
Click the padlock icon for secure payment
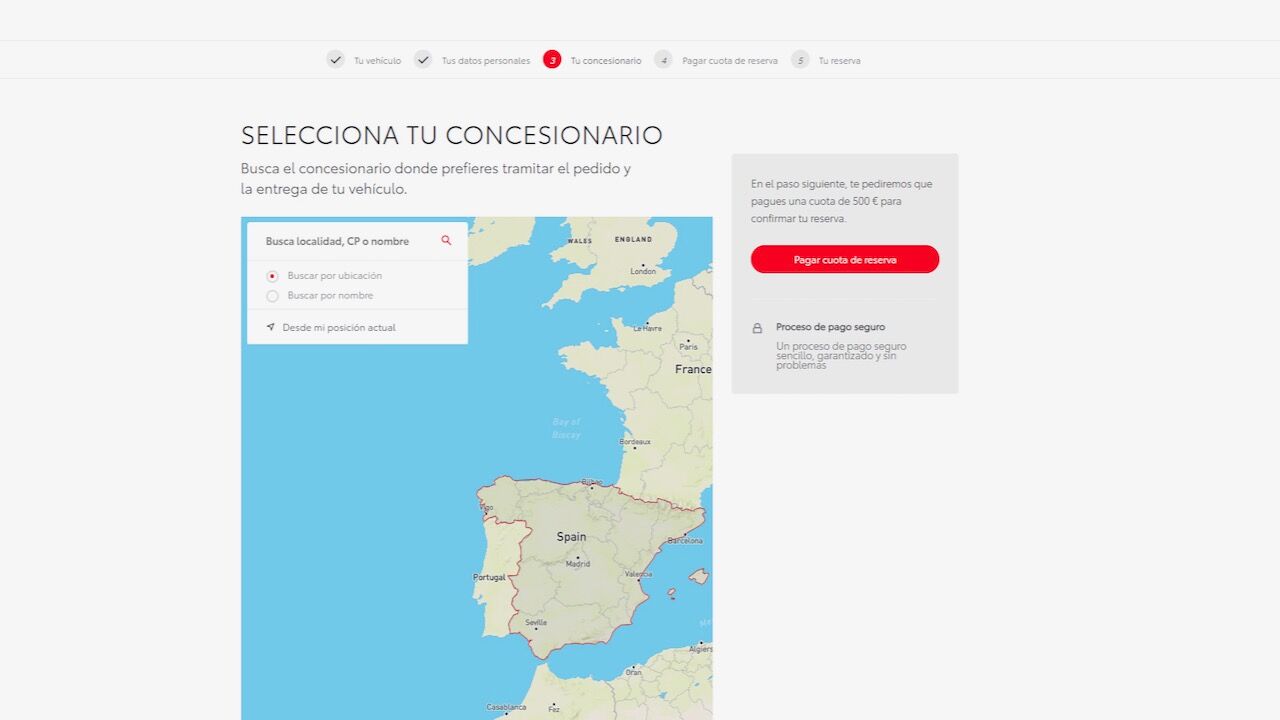pos(757,328)
